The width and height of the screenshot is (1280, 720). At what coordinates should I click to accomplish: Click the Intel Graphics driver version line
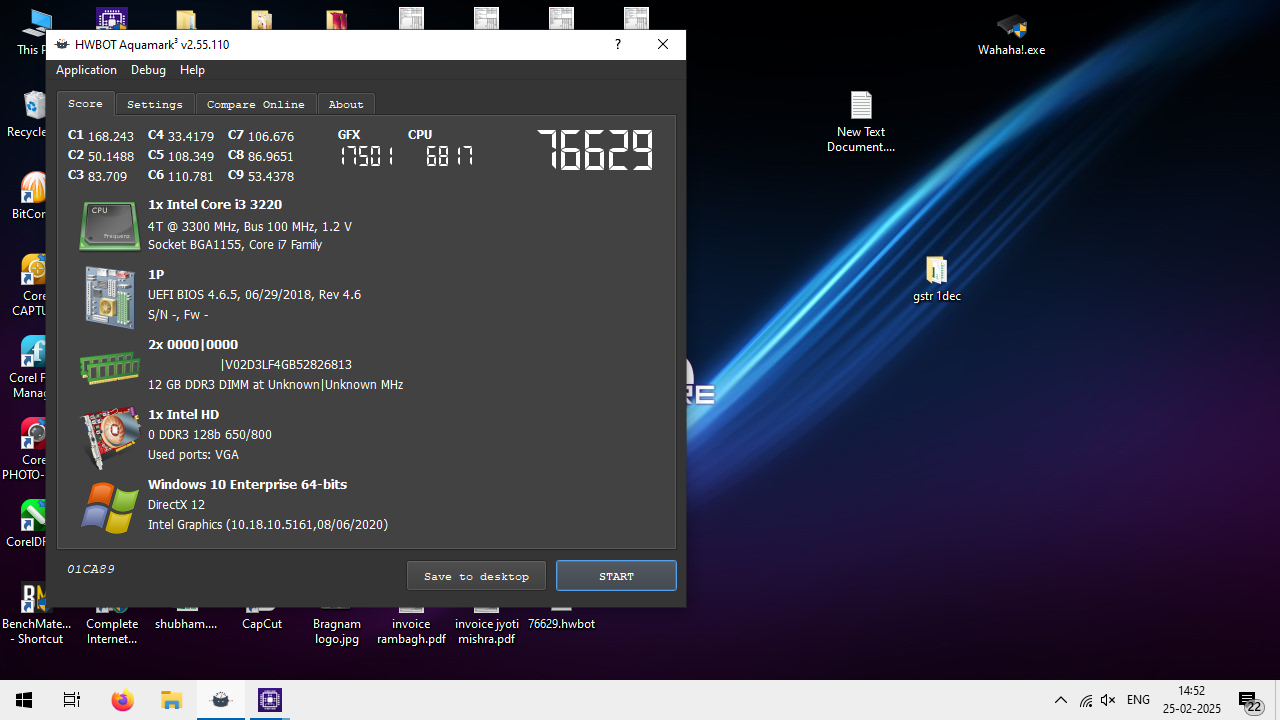pyautogui.click(x=268, y=524)
